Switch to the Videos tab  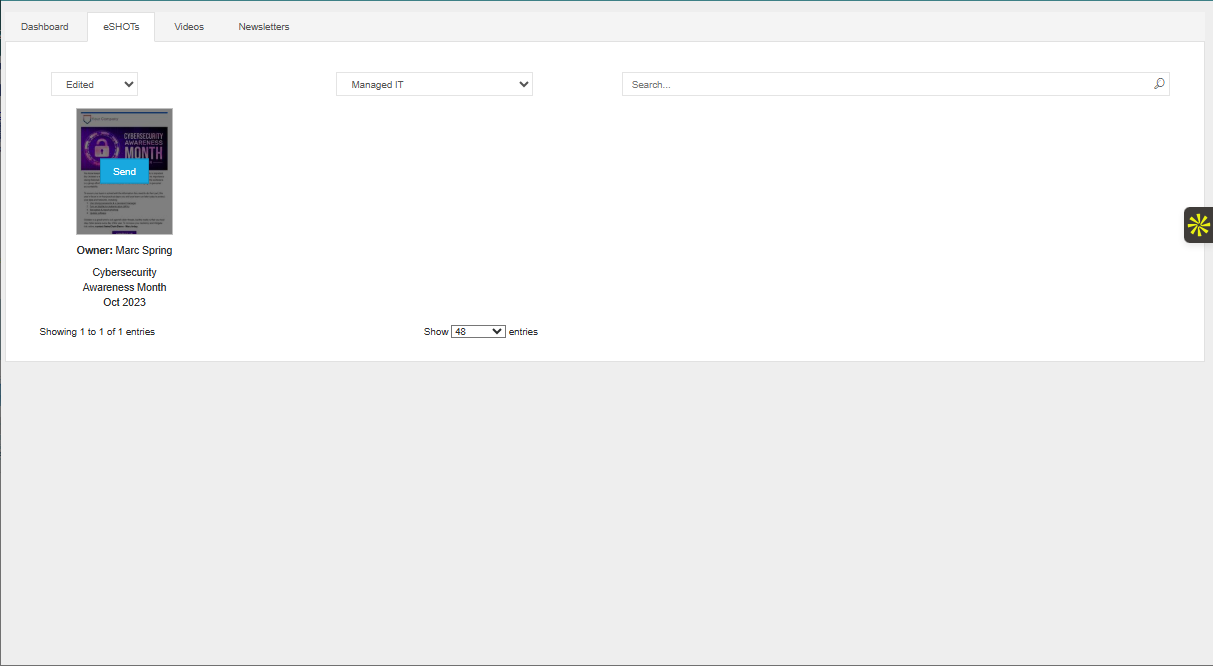(x=189, y=27)
